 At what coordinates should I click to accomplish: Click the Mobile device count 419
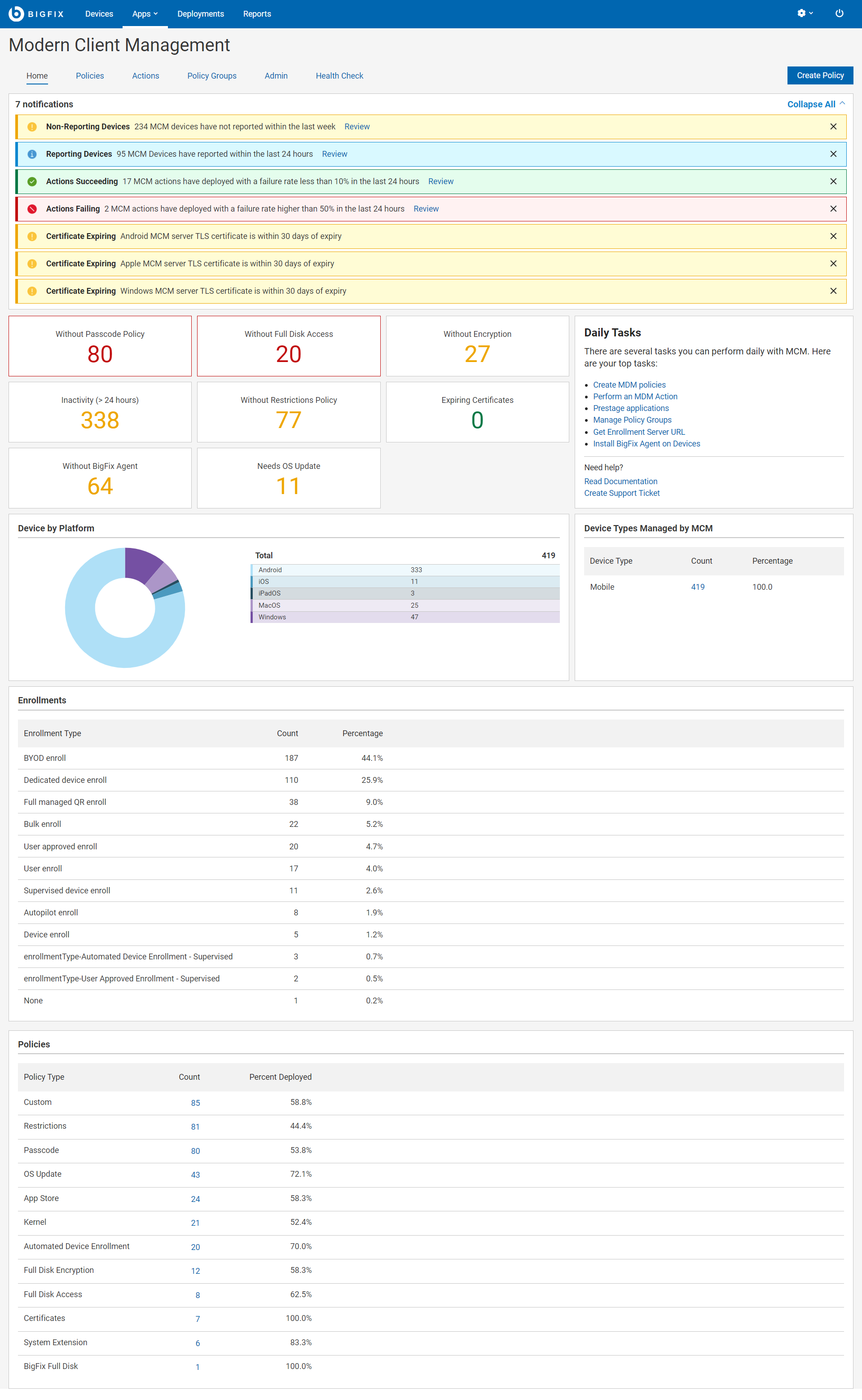click(697, 587)
